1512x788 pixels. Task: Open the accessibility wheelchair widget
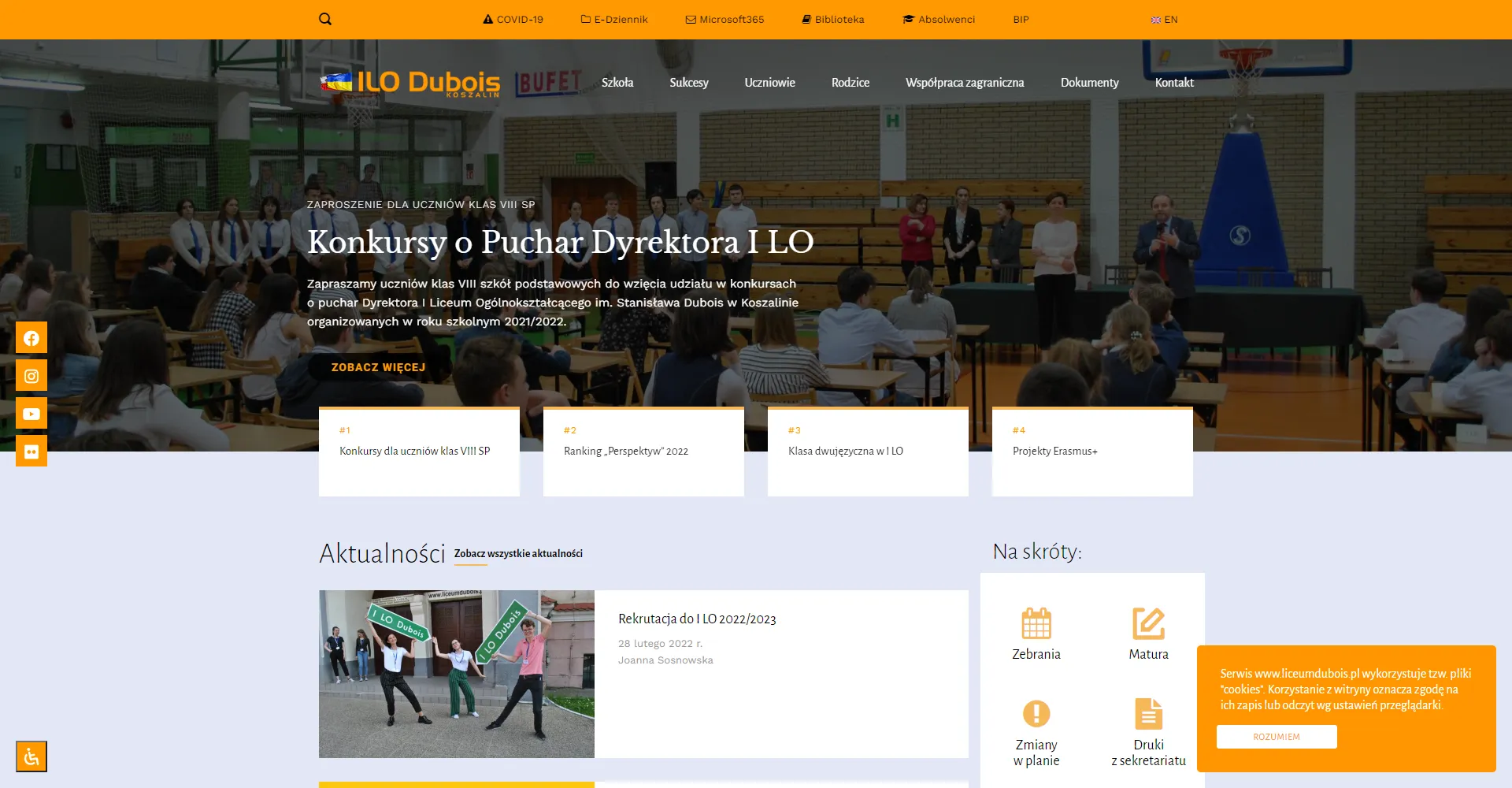31,756
